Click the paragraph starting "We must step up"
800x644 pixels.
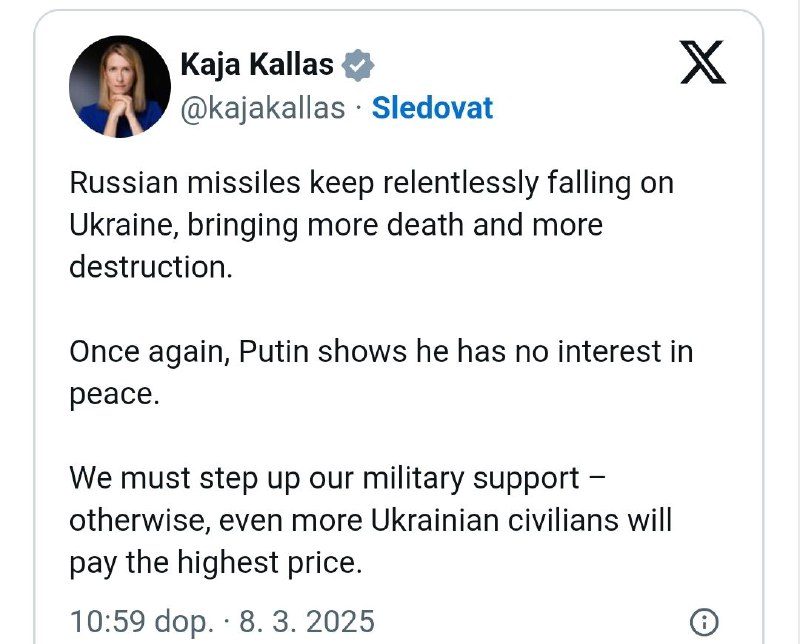click(x=370, y=520)
